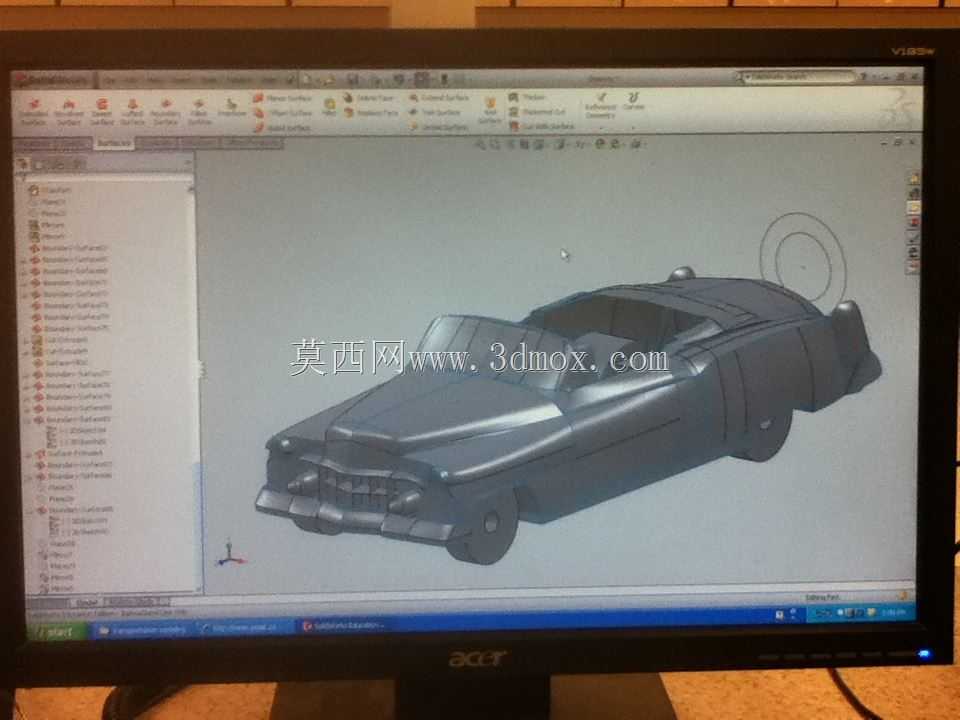960x720 pixels.
Task: Click the feature tree vertical scrollbar
Action: [x=198, y=386]
